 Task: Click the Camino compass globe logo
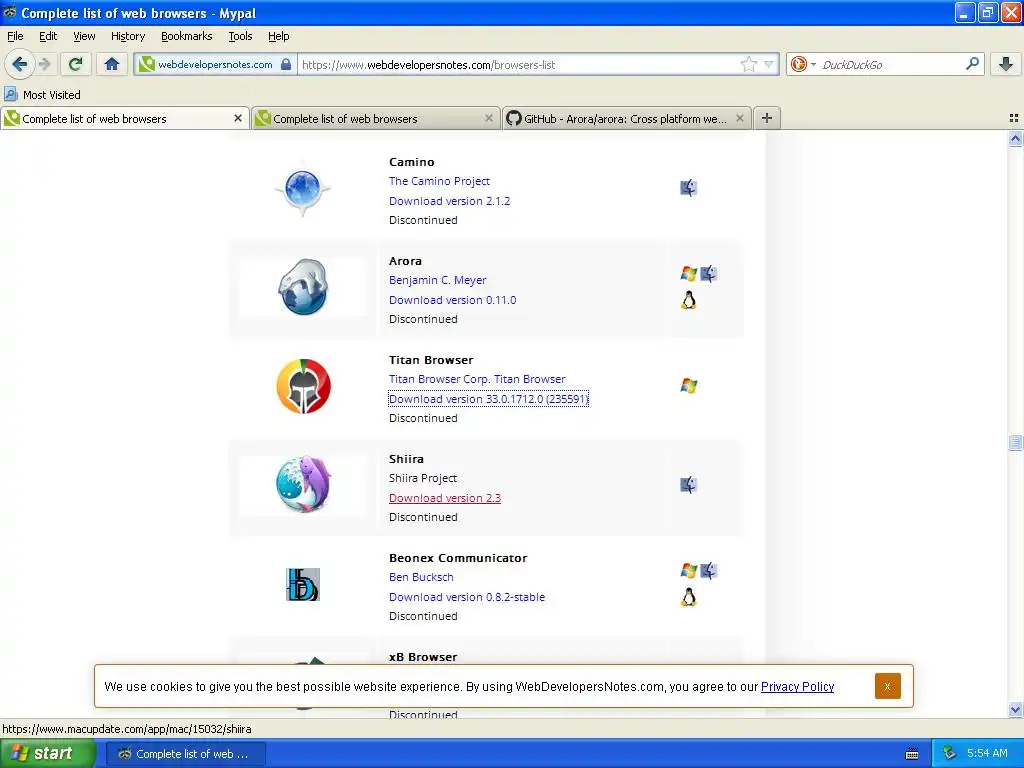pos(303,189)
